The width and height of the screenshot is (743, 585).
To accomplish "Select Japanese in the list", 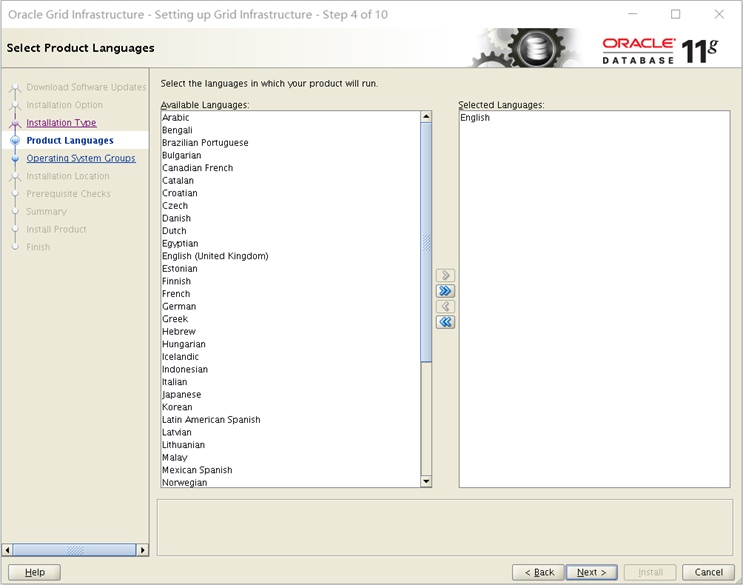I will [290, 394].
